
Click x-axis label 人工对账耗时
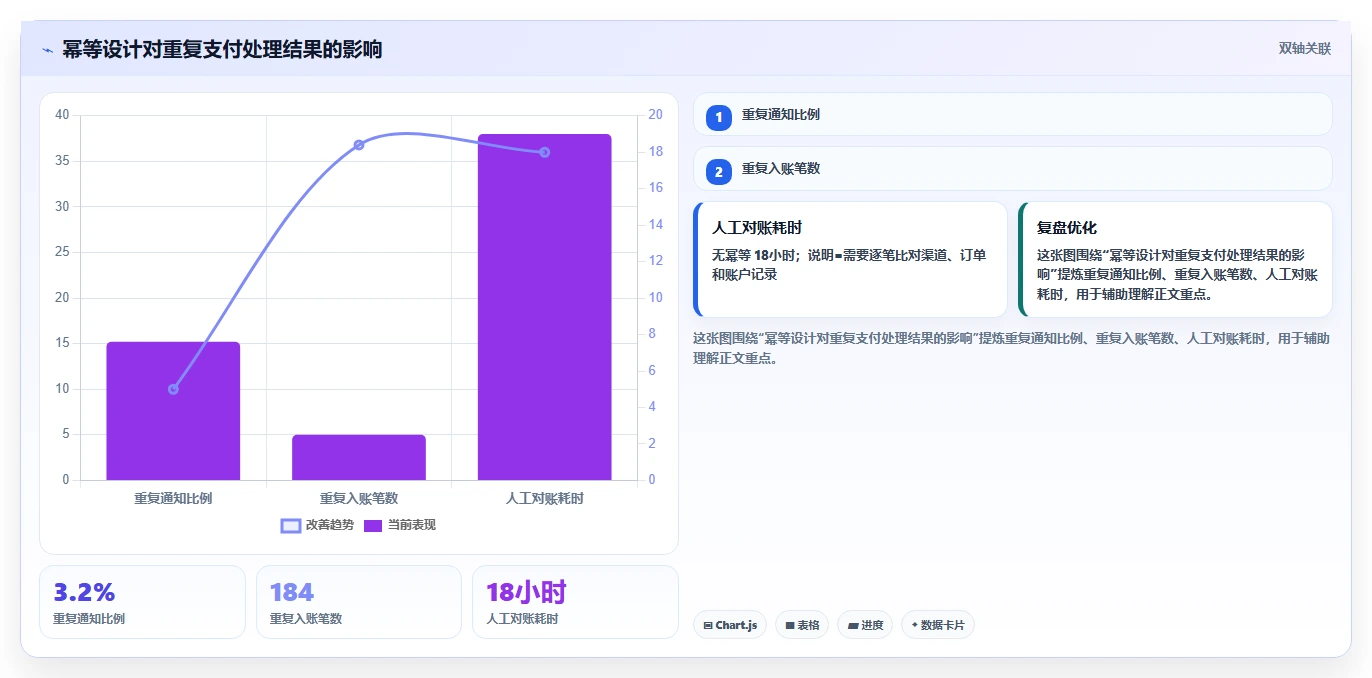click(x=544, y=498)
